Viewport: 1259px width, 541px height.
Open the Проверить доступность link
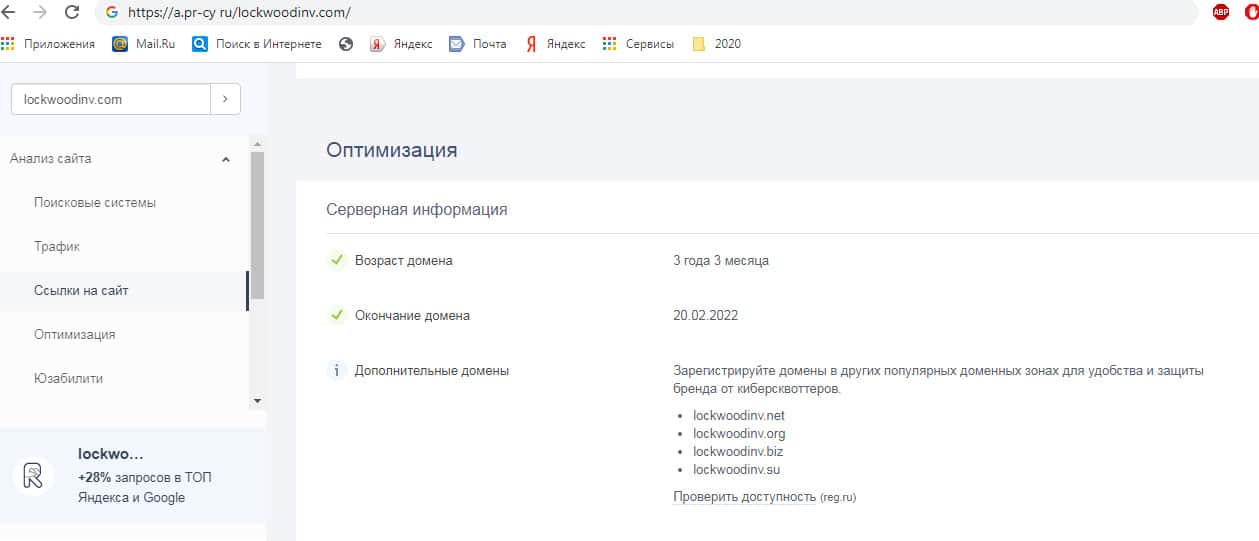744,496
